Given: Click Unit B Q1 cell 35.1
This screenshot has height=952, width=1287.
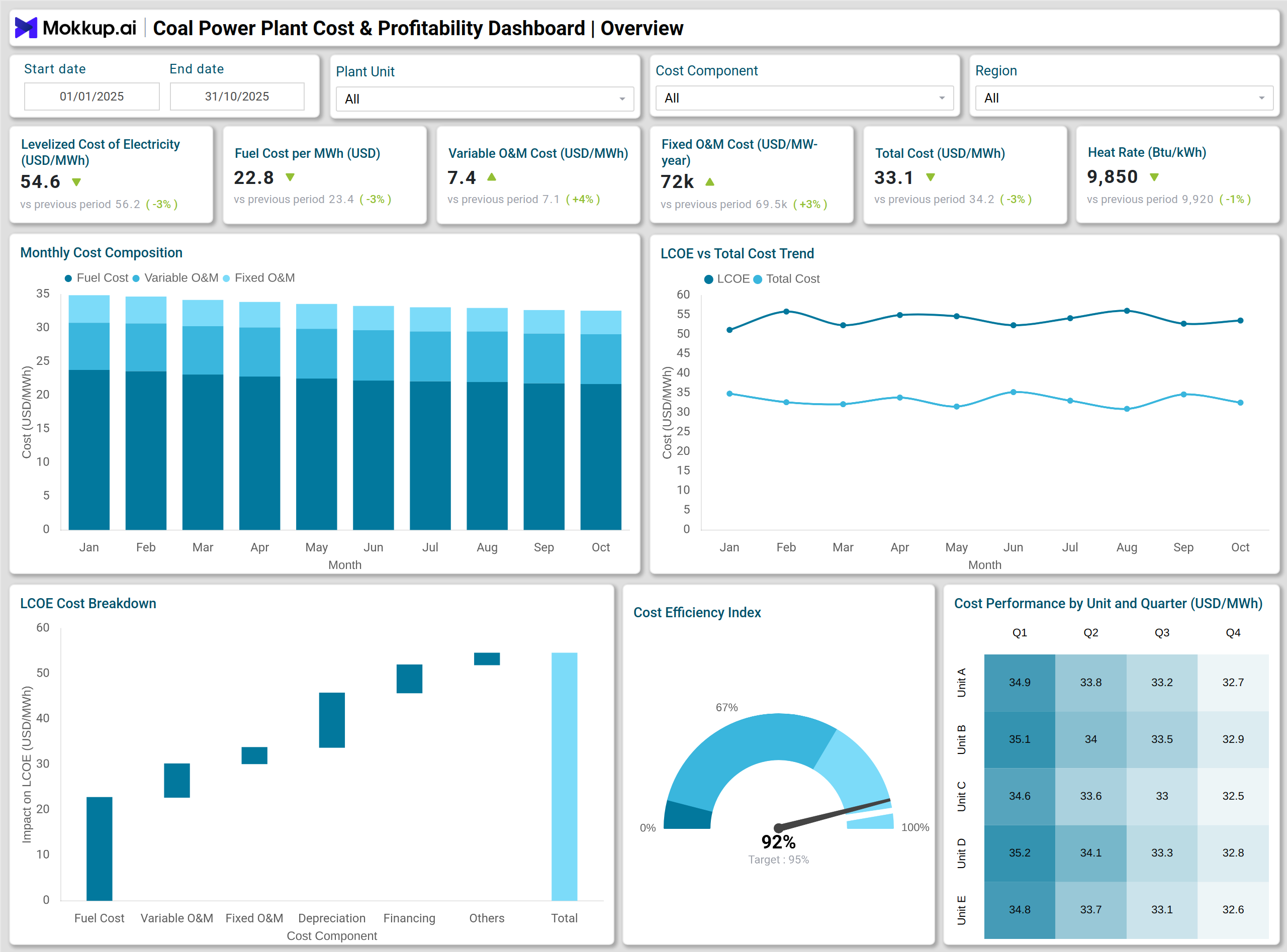Looking at the screenshot, I should point(1020,739).
